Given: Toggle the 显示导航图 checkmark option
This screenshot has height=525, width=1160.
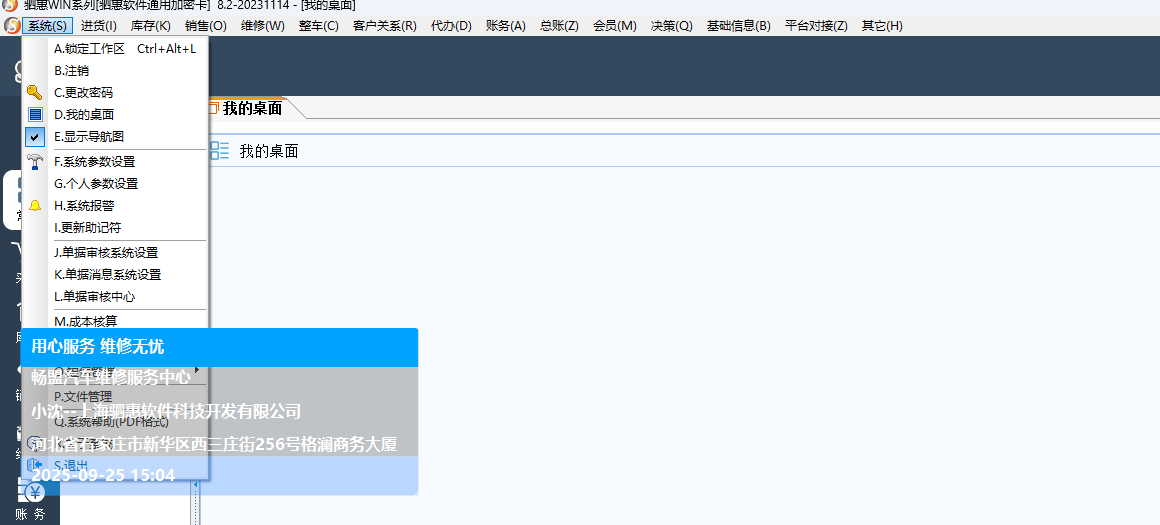Looking at the screenshot, I should point(35,137).
